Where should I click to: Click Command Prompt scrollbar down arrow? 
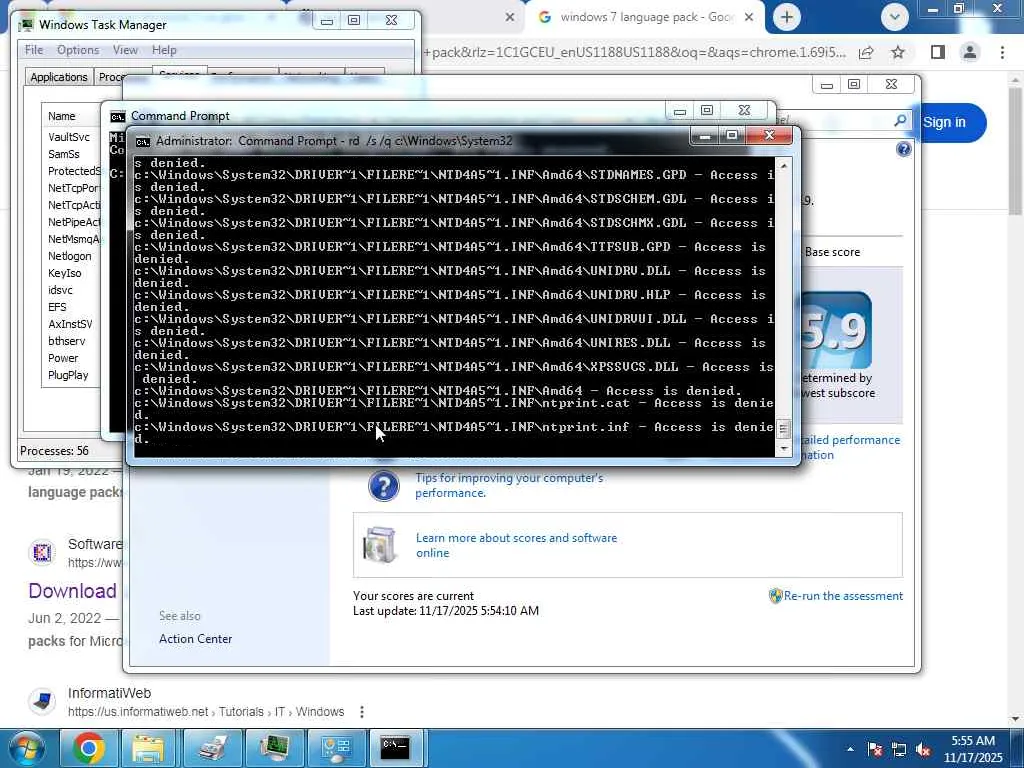pos(784,449)
